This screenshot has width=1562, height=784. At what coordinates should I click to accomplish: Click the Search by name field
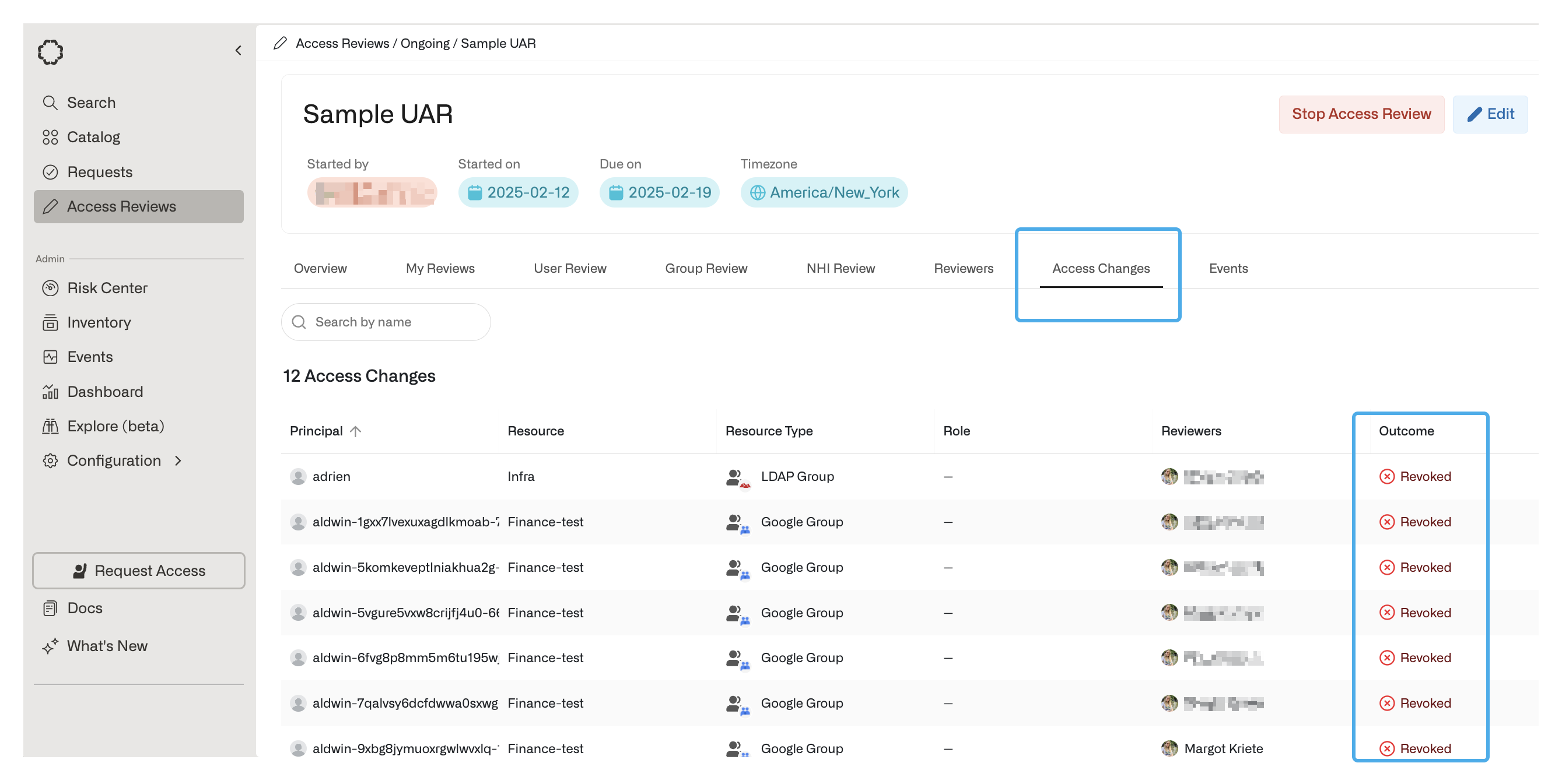coord(394,322)
